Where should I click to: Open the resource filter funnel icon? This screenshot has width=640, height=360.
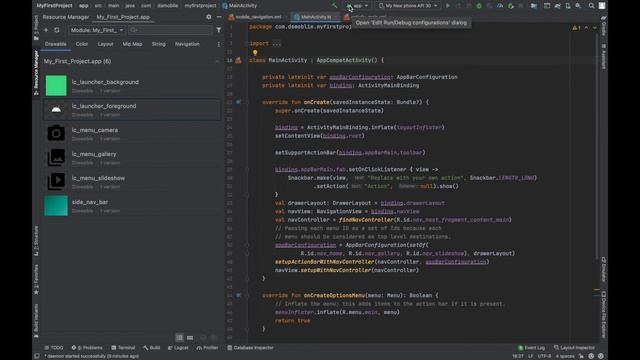218,30
